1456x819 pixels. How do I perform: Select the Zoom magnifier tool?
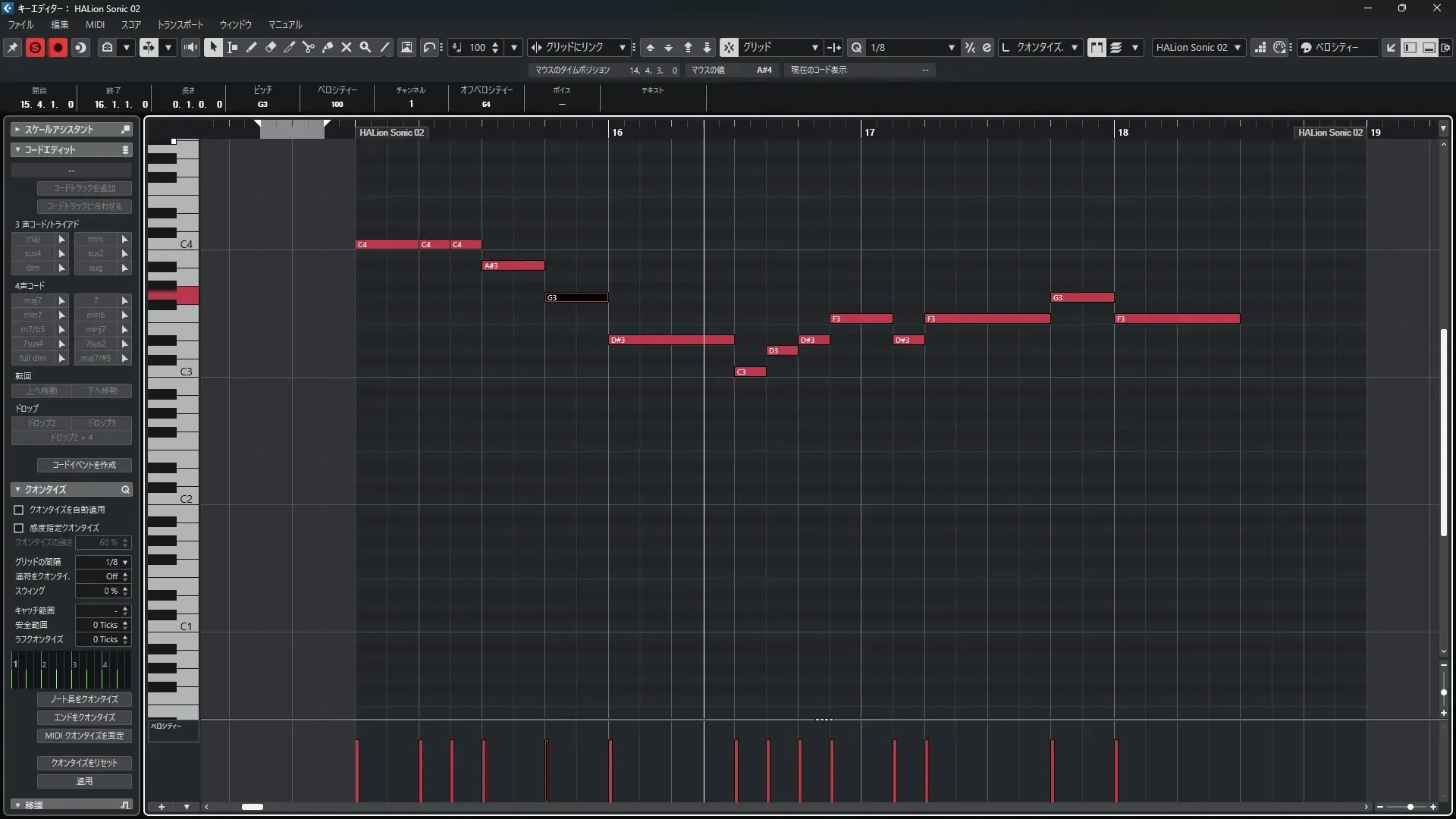pyautogui.click(x=365, y=47)
